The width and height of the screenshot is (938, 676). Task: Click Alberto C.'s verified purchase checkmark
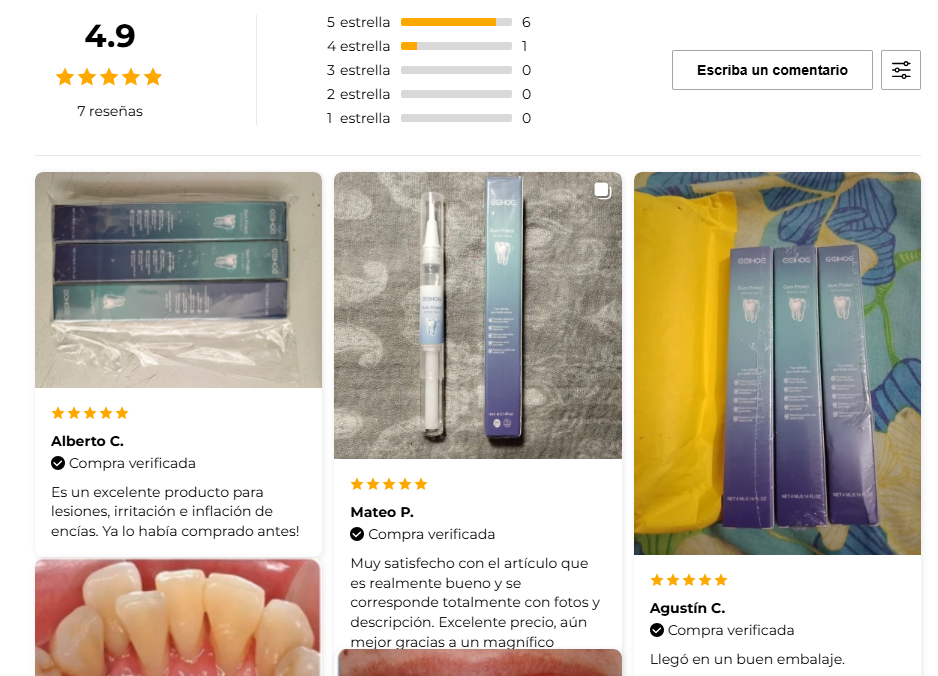[58, 463]
